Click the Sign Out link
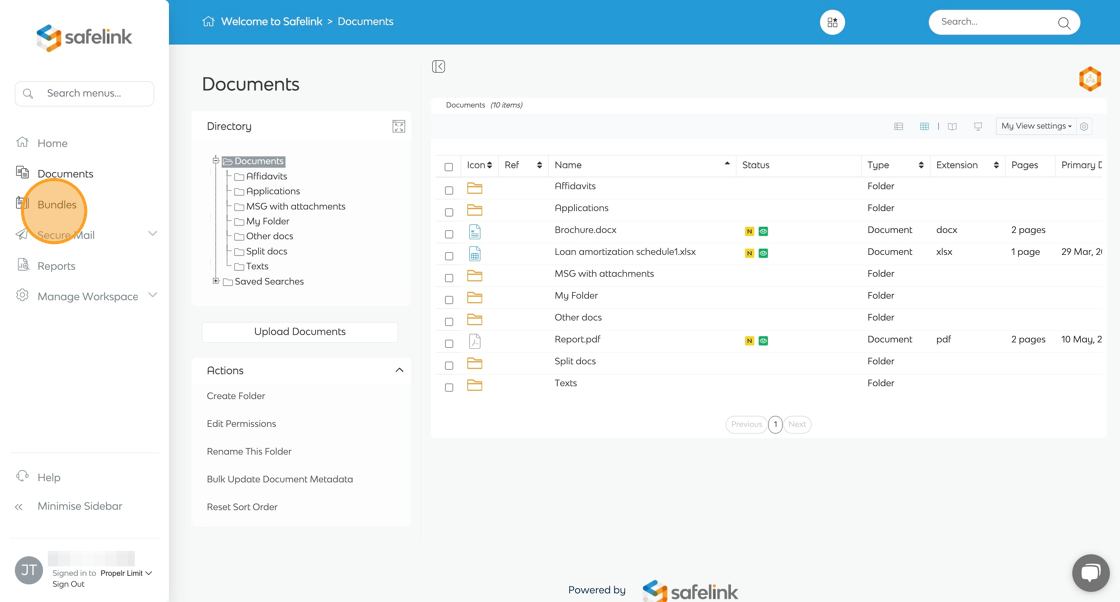Viewport: 1120px width, 602px height. [68, 584]
